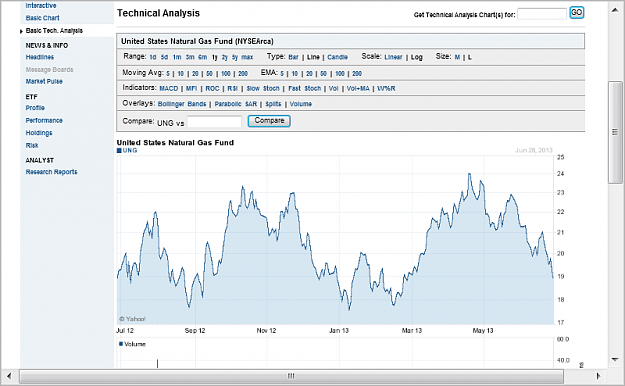Click the horizontal scrollbar left arrow
This screenshot has height=386, width=625.
click(x=9, y=376)
